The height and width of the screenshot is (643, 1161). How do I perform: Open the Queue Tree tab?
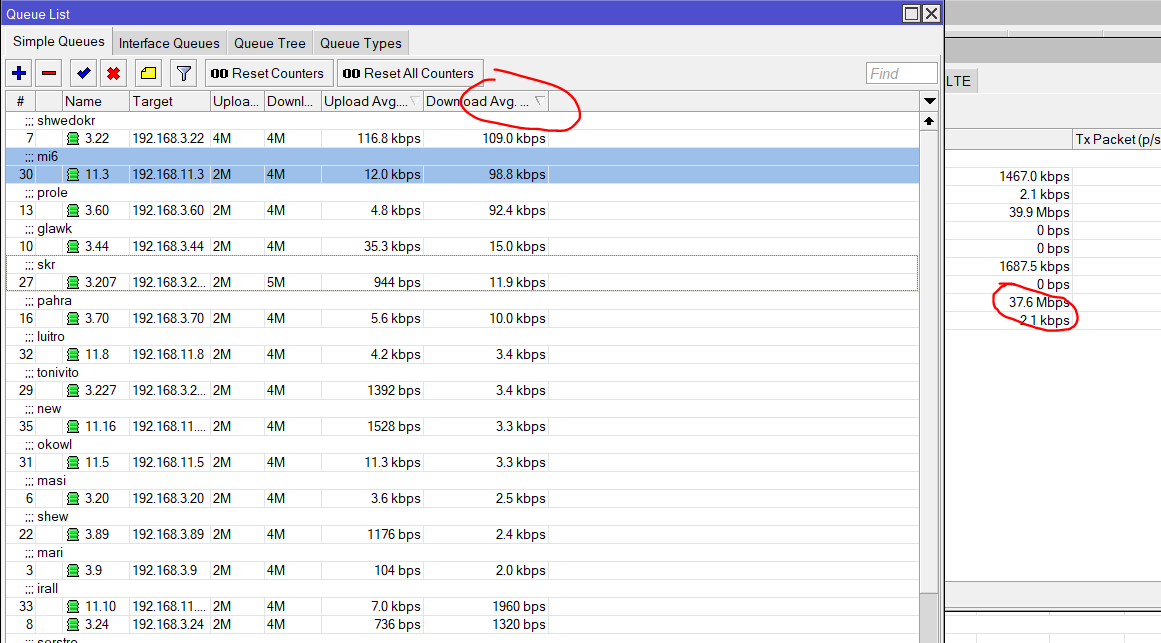[x=270, y=43]
